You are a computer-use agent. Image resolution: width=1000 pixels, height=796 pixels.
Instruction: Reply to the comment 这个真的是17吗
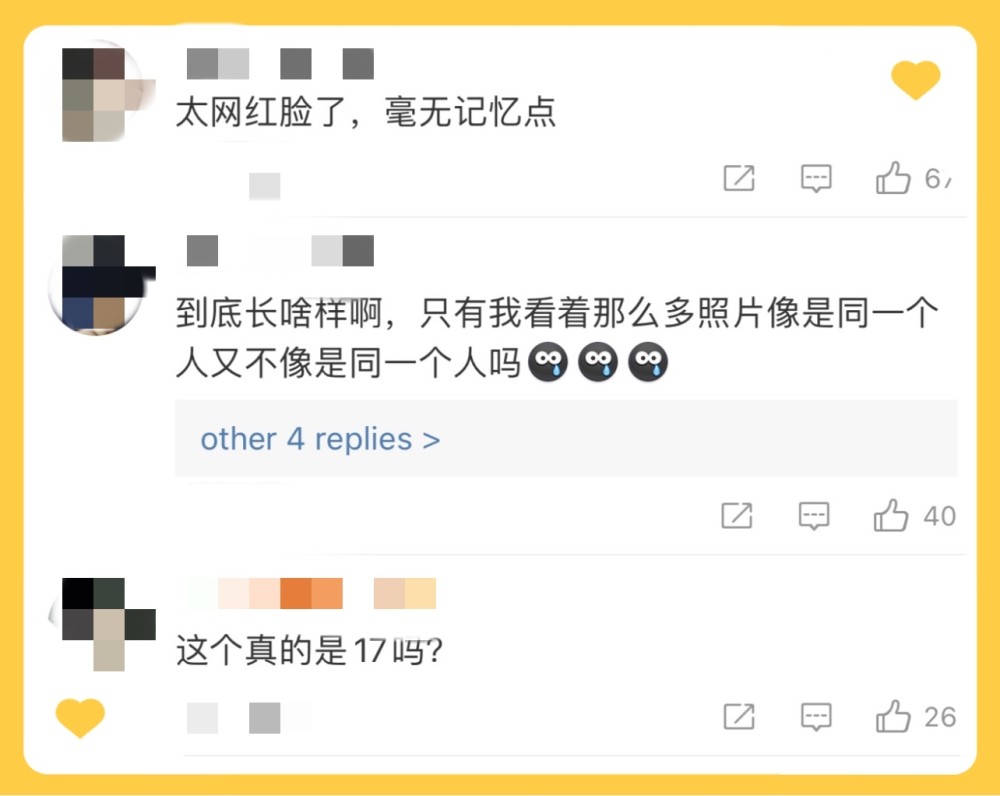pyautogui.click(x=816, y=717)
